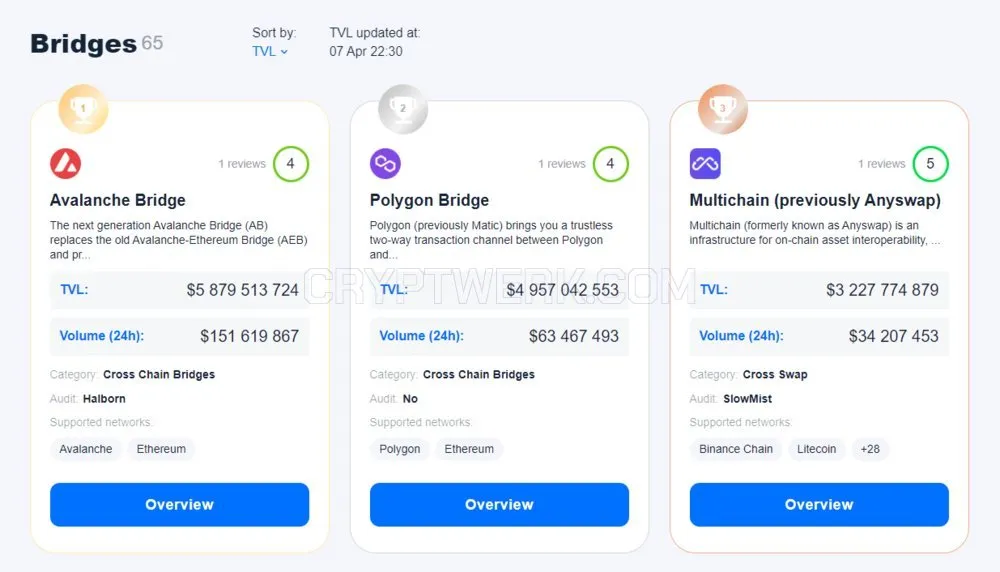
Task: Click Avalanche Bridge rating circle showing 4
Action: [291, 164]
